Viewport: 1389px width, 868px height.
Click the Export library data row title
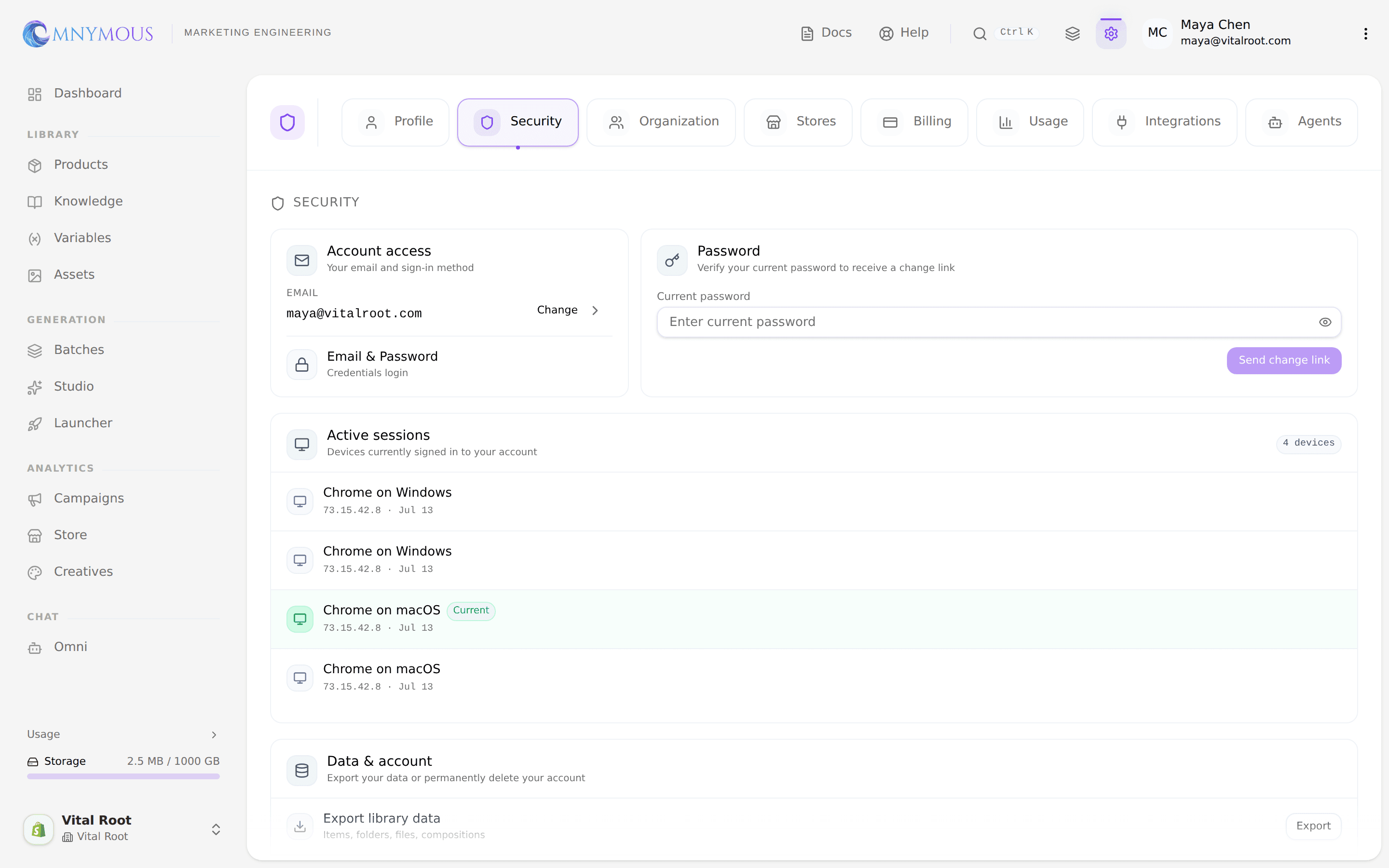381,819
